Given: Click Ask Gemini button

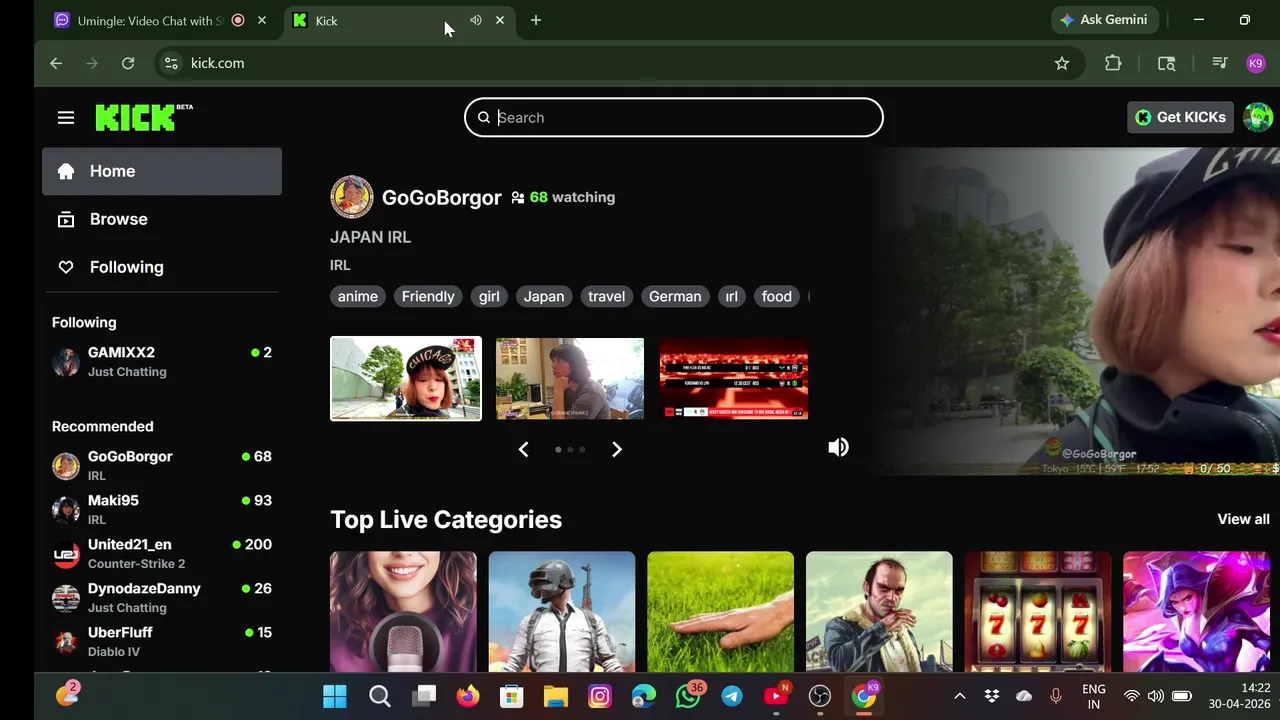Looking at the screenshot, I should [x=1104, y=20].
